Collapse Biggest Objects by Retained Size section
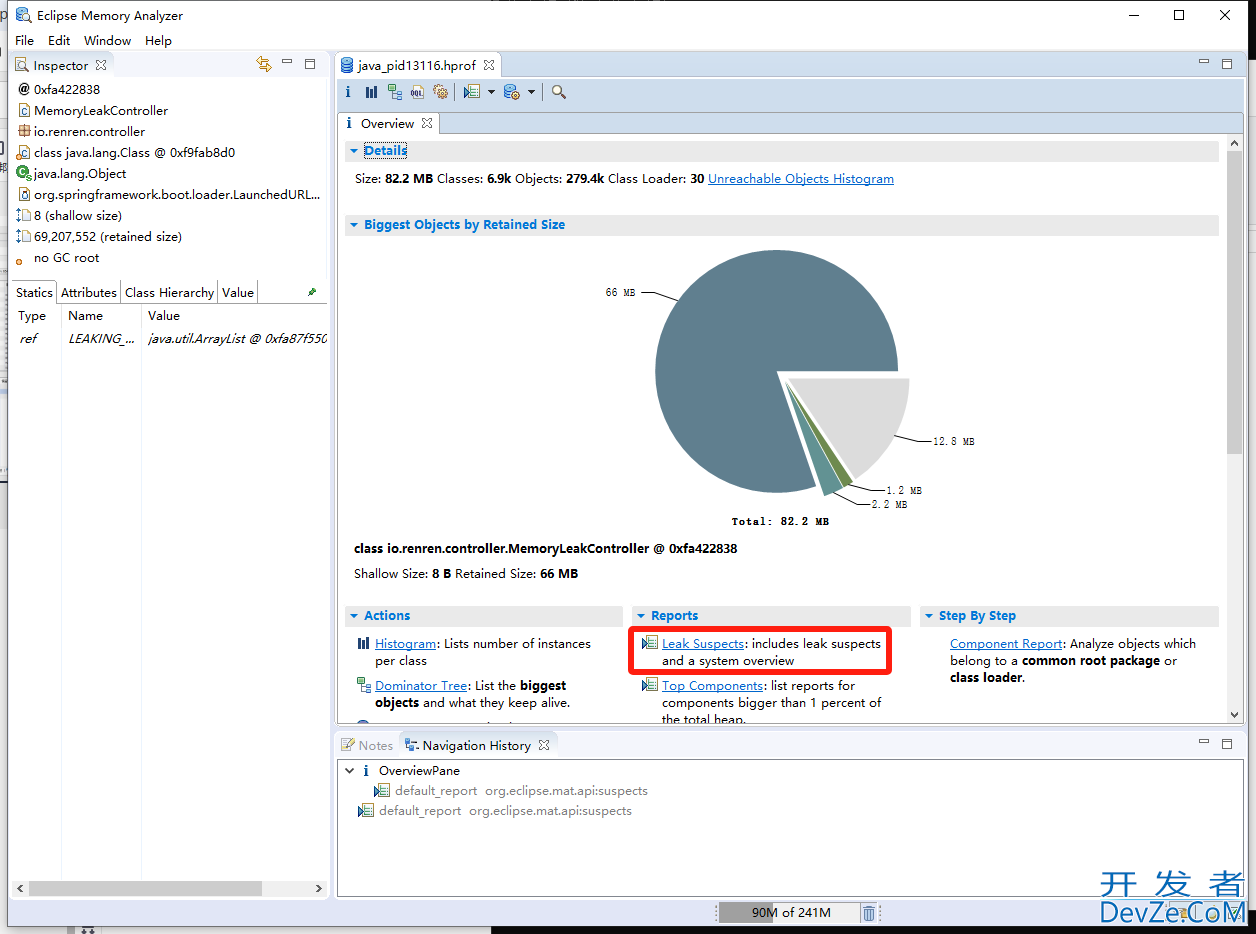Image resolution: width=1256 pixels, height=934 pixels. pos(353,225)
